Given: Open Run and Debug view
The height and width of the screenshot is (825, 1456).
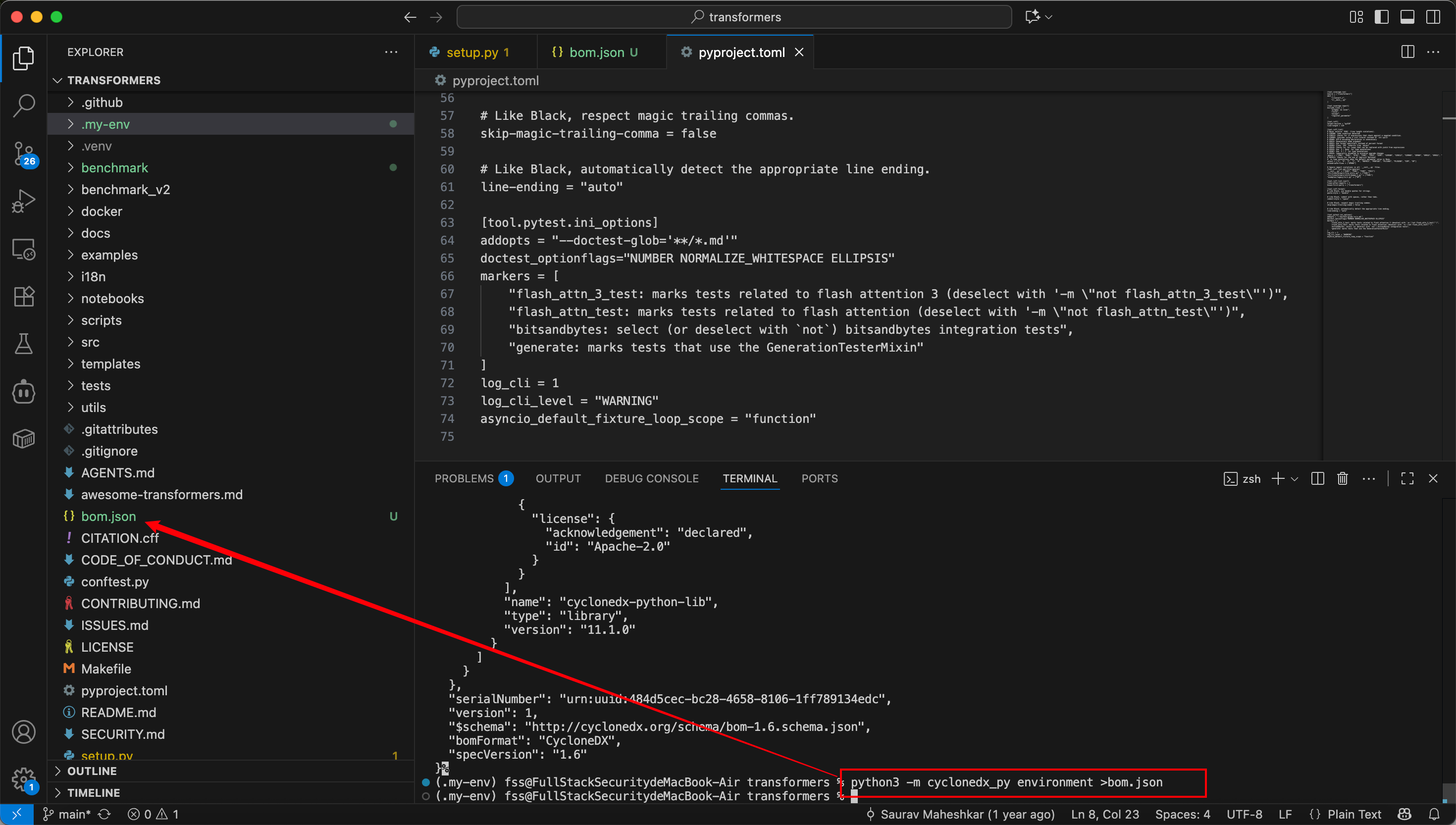Looking at the screenshot, I should (24, 201).
